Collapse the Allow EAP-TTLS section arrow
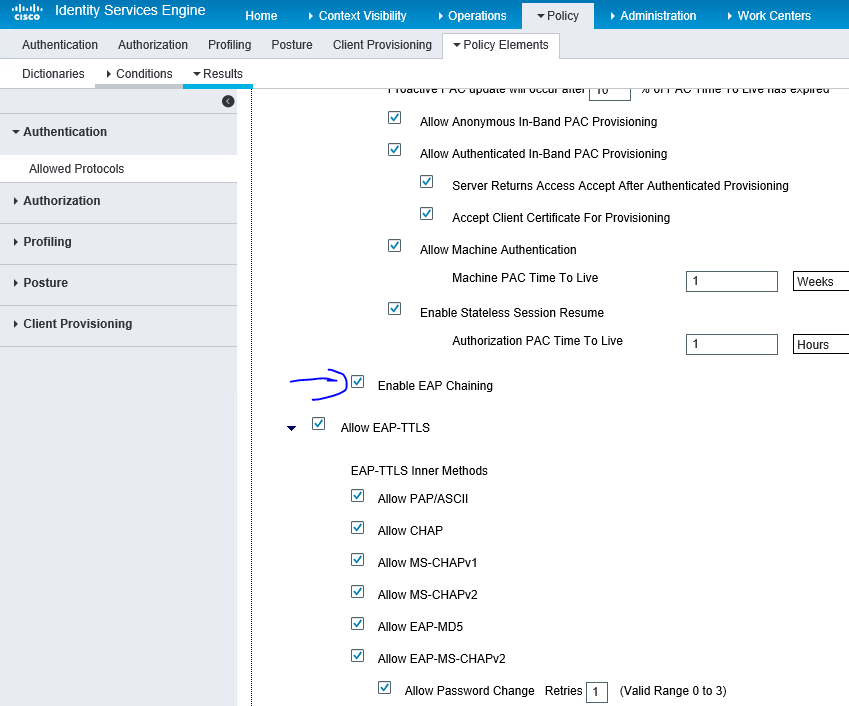This screenshot has height=706, width=849. tap(291, 428)
